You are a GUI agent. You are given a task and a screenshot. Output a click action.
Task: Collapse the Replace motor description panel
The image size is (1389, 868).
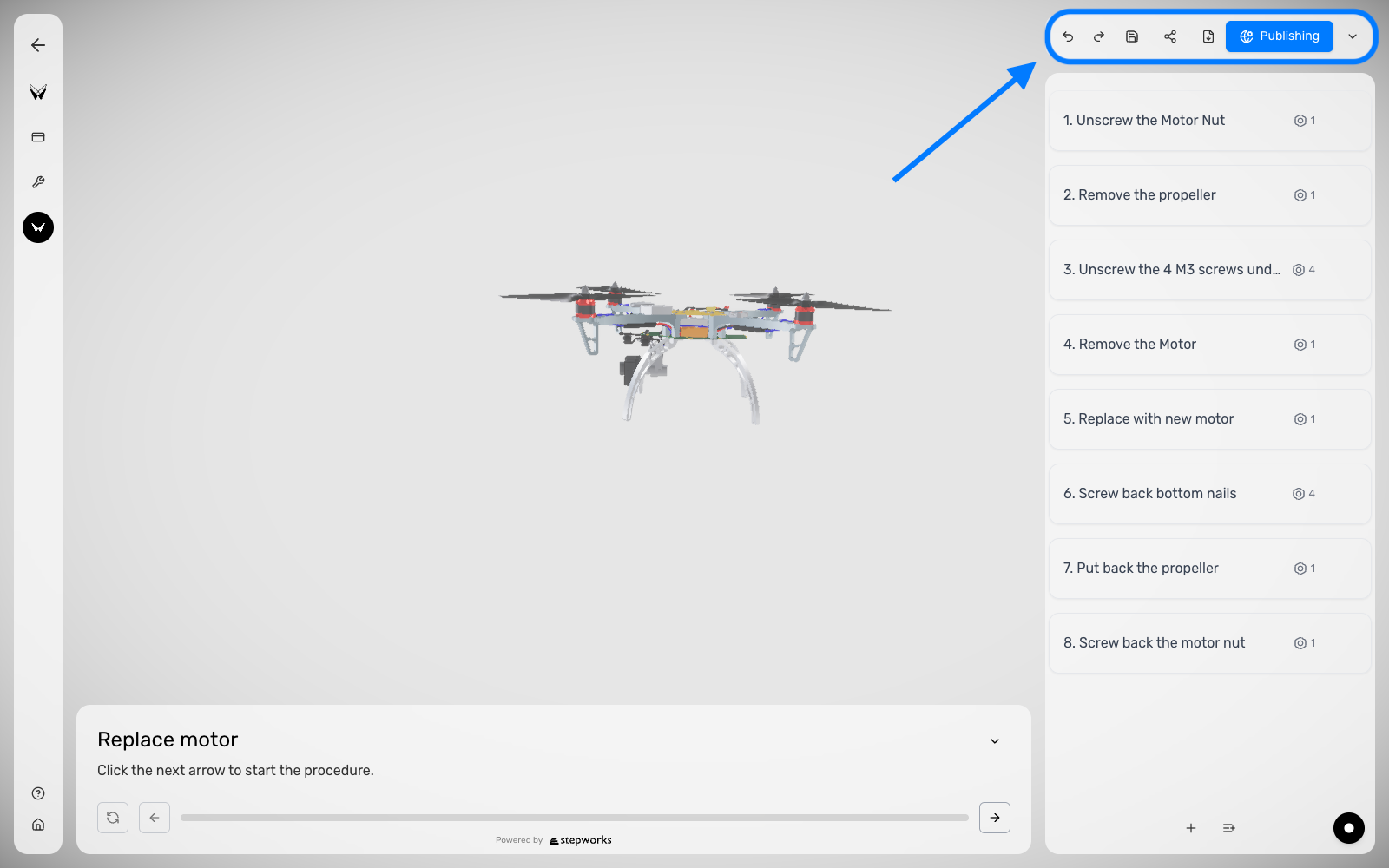click(x=995, y=741)
